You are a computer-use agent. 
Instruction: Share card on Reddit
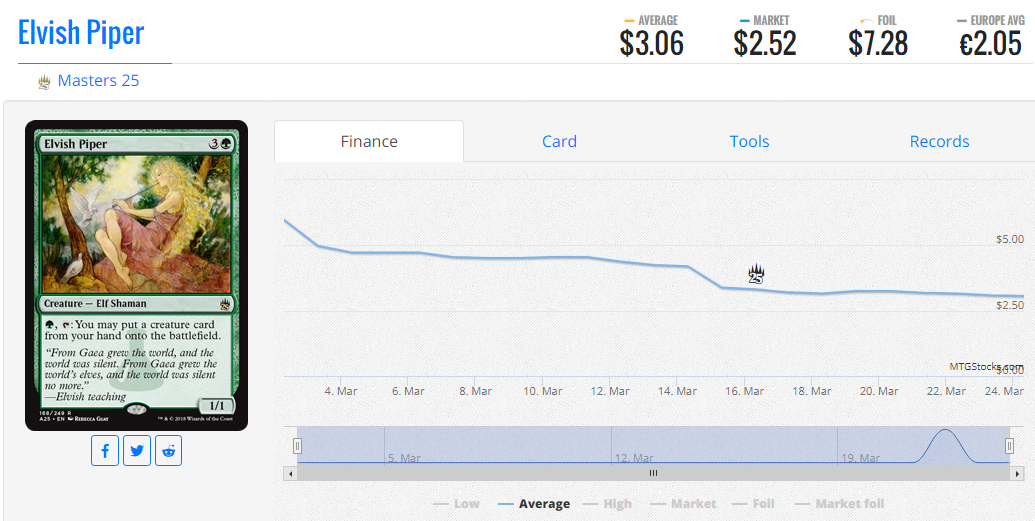[x=168, y=451]
